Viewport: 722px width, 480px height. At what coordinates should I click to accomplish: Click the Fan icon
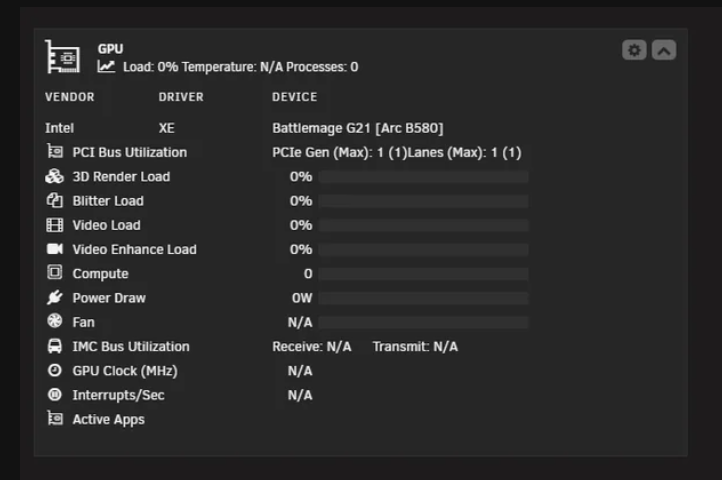55,321
